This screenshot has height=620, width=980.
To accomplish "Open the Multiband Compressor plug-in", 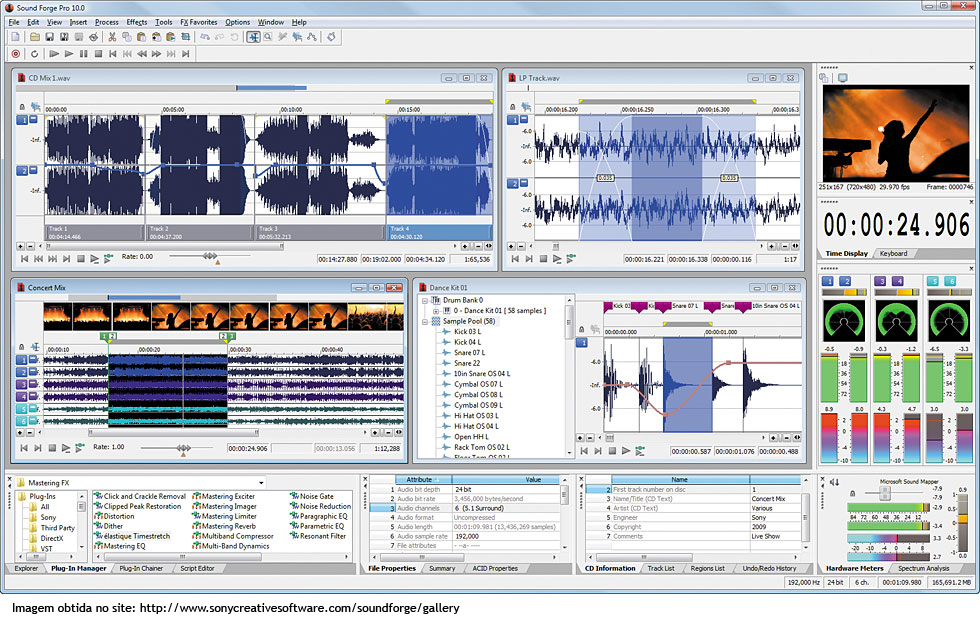I will pos(232,536).
